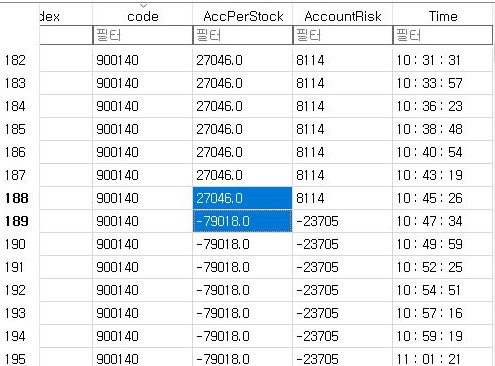The image size is (495, 366).
Task: Select the highlighted -79018.0 cell in row 189
Action: point(243,221)
